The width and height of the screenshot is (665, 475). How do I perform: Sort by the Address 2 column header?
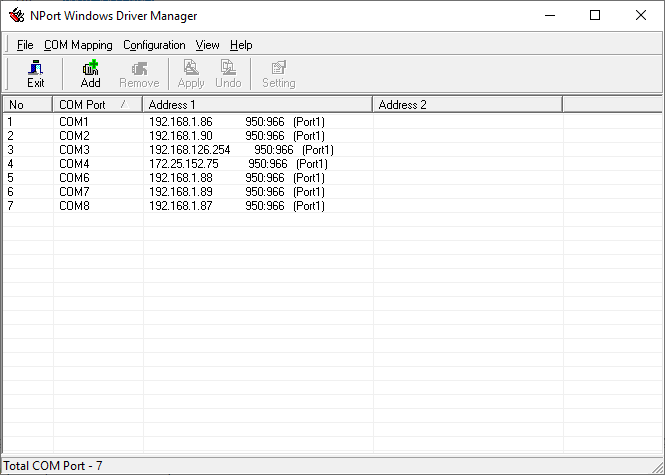[468, 105]
